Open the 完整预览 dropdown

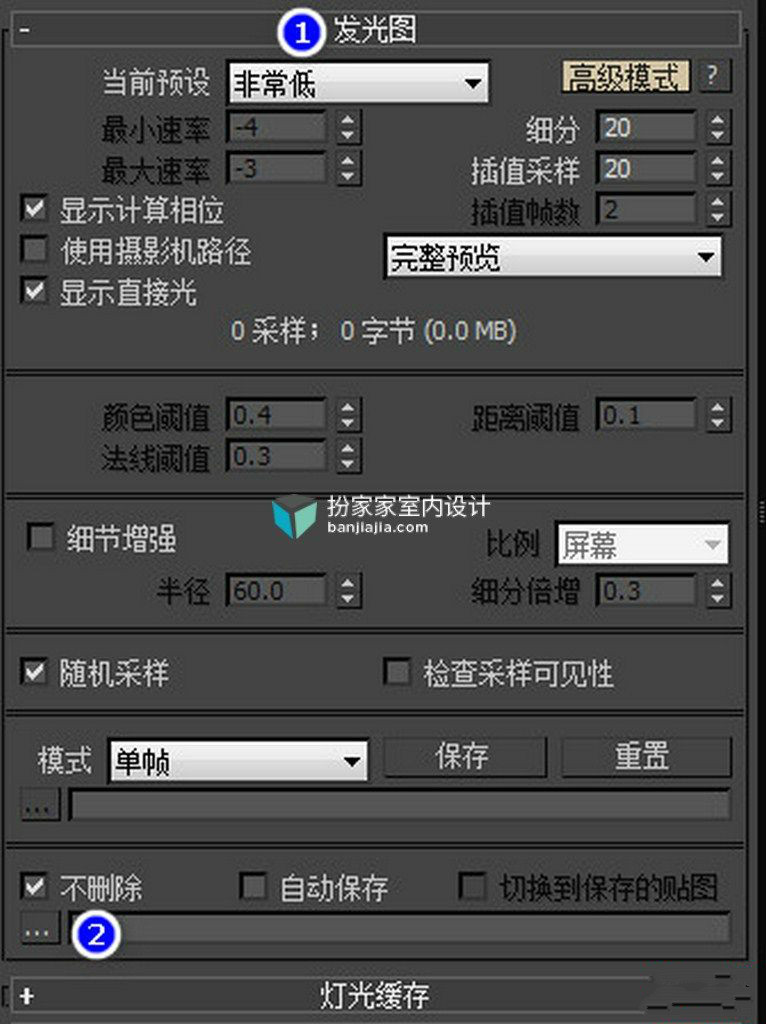click(554, 257)
